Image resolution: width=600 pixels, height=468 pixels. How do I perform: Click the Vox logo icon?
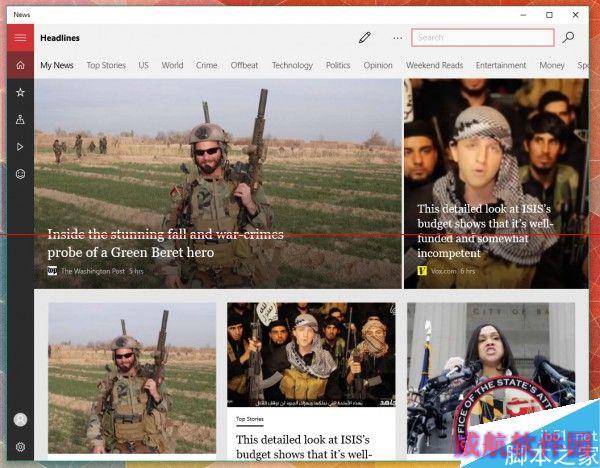click(x=422, y=271)
